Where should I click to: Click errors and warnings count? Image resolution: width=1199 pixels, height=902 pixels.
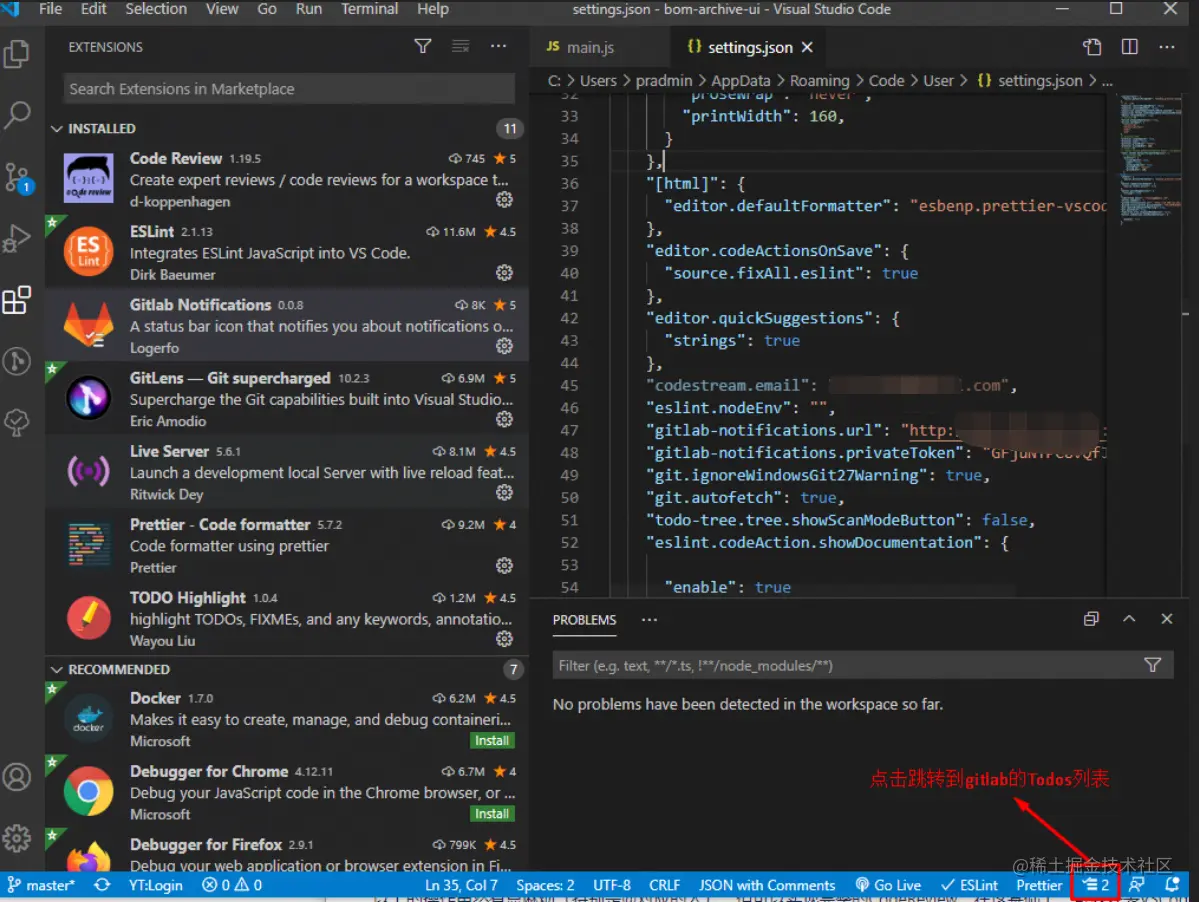click(232, 884)
